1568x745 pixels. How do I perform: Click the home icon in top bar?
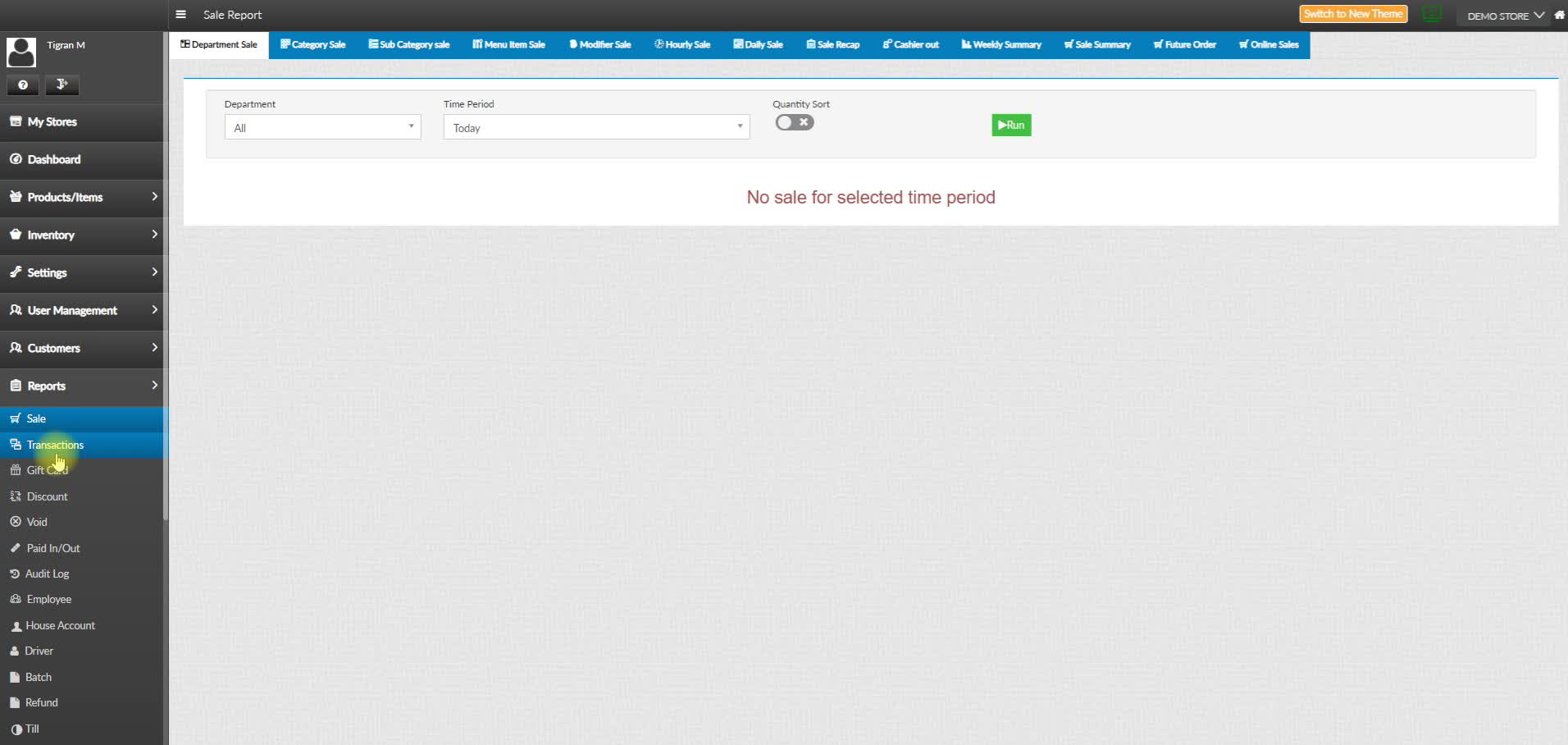tap(1559, 16)
